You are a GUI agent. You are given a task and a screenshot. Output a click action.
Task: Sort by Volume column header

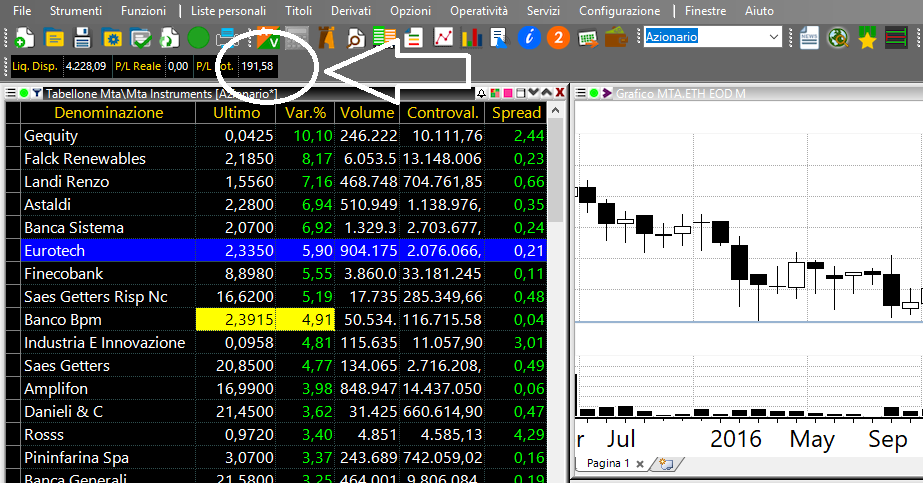pyautogui.click(x=367, y=112)
